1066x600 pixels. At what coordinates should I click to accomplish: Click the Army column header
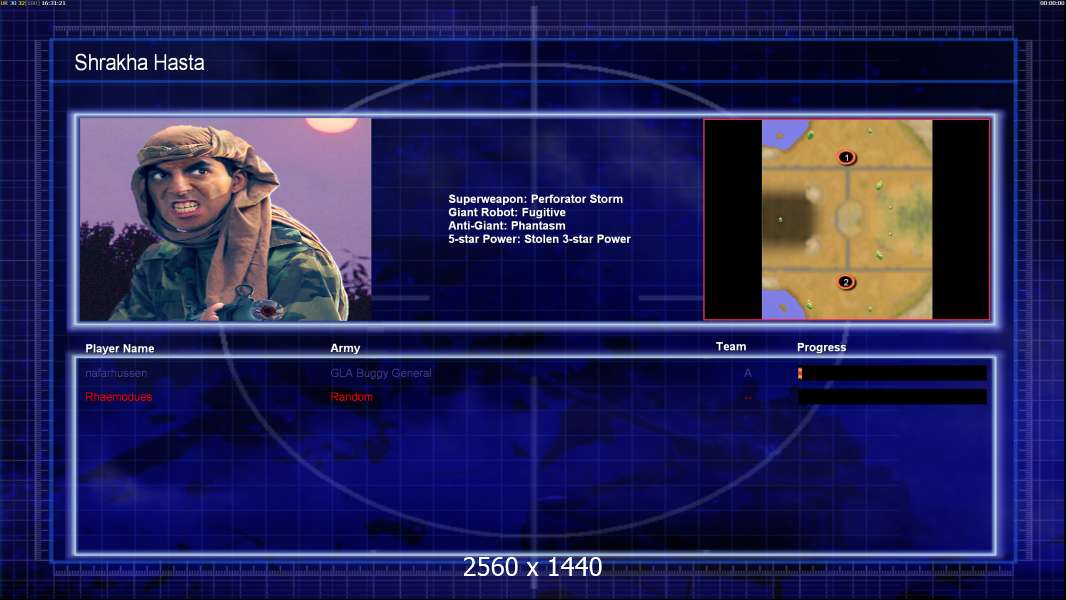point(345,348)
